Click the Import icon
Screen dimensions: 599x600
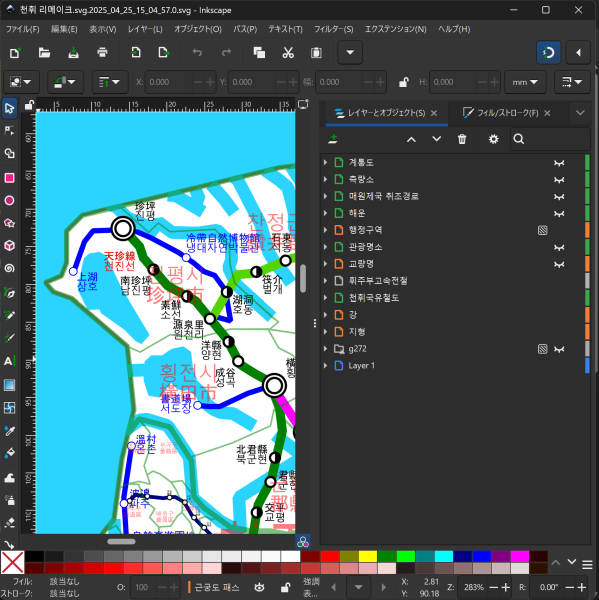pos(135,52)
